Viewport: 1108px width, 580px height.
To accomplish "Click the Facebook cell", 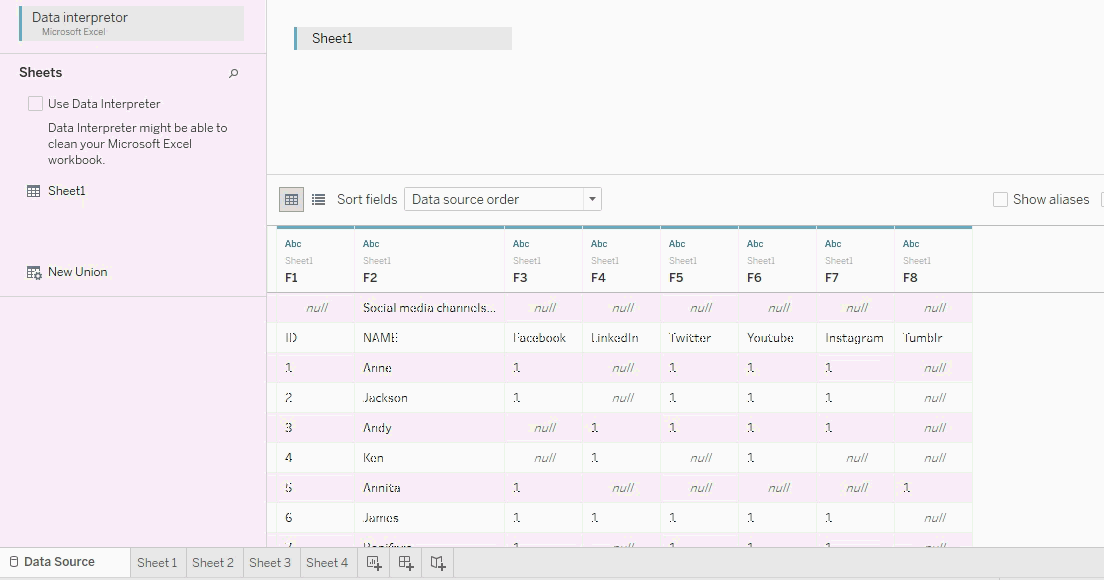I will click(x=543, y=338).
